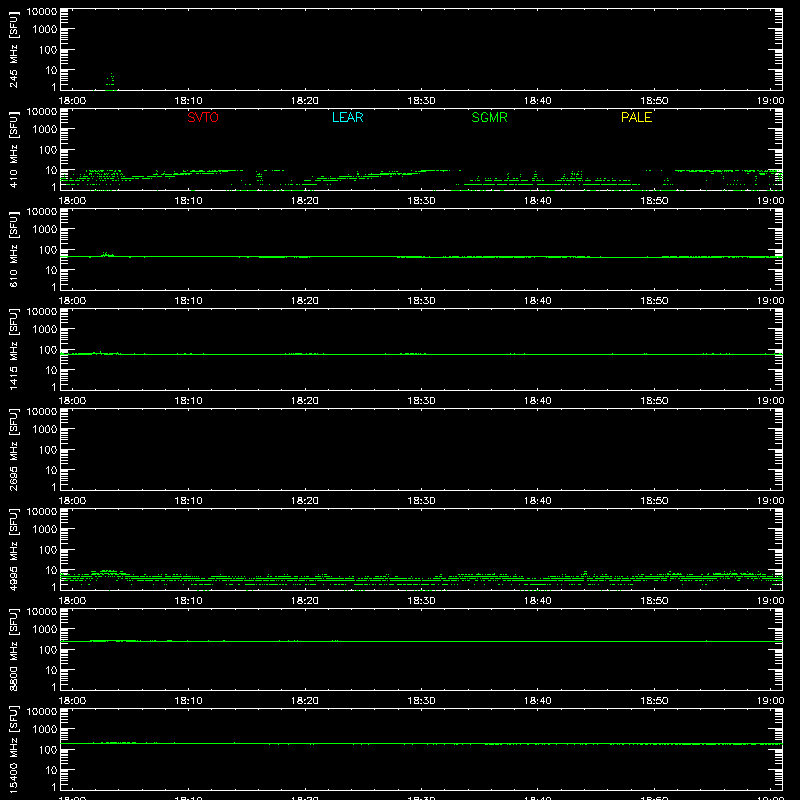This screenshot has width=800, height=800.
Task: Select the 2695 MHz [SFU] axis title
Action: click(14, 449)
